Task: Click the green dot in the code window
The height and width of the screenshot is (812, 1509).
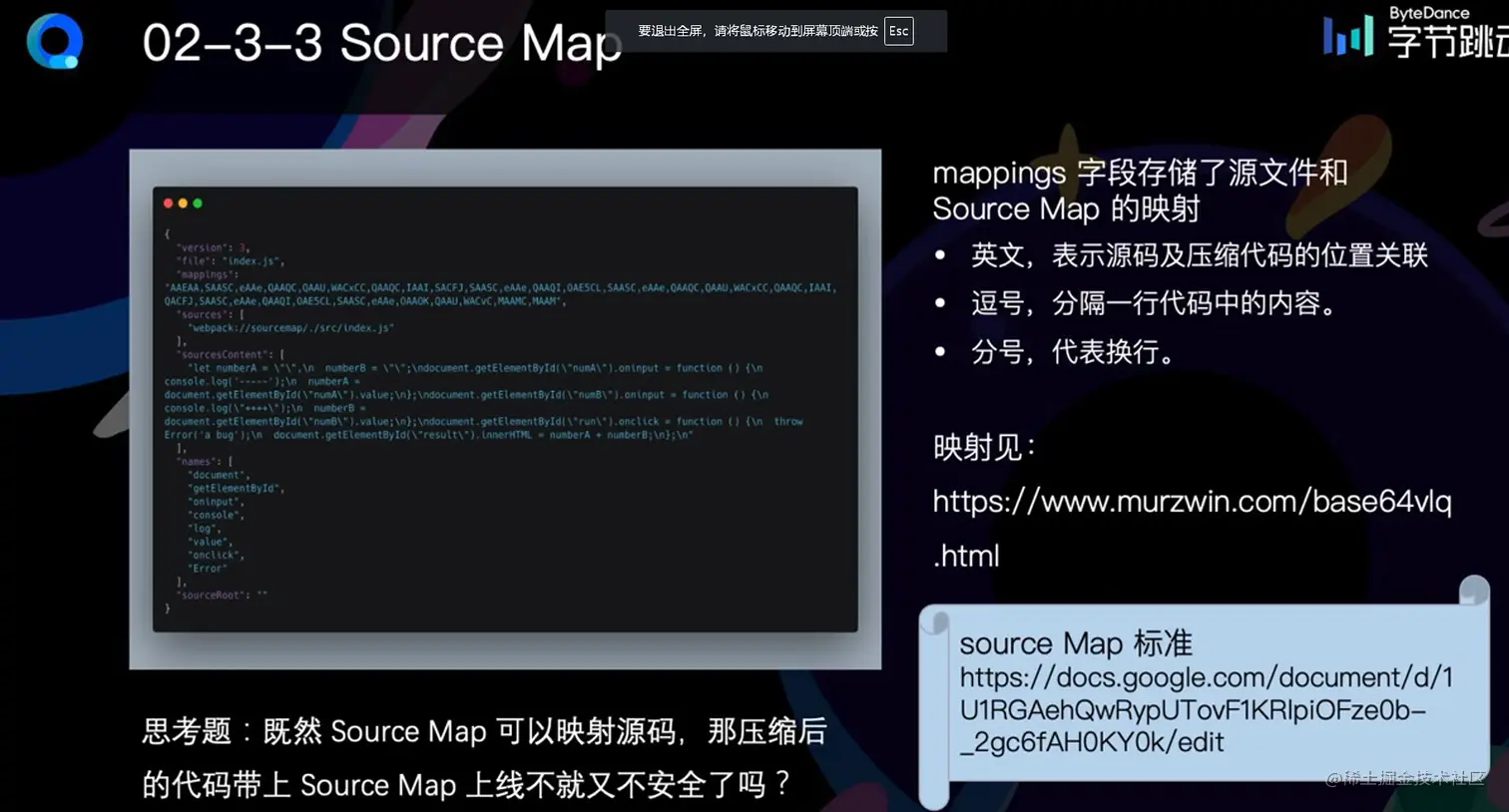Action: click(198, 203)
